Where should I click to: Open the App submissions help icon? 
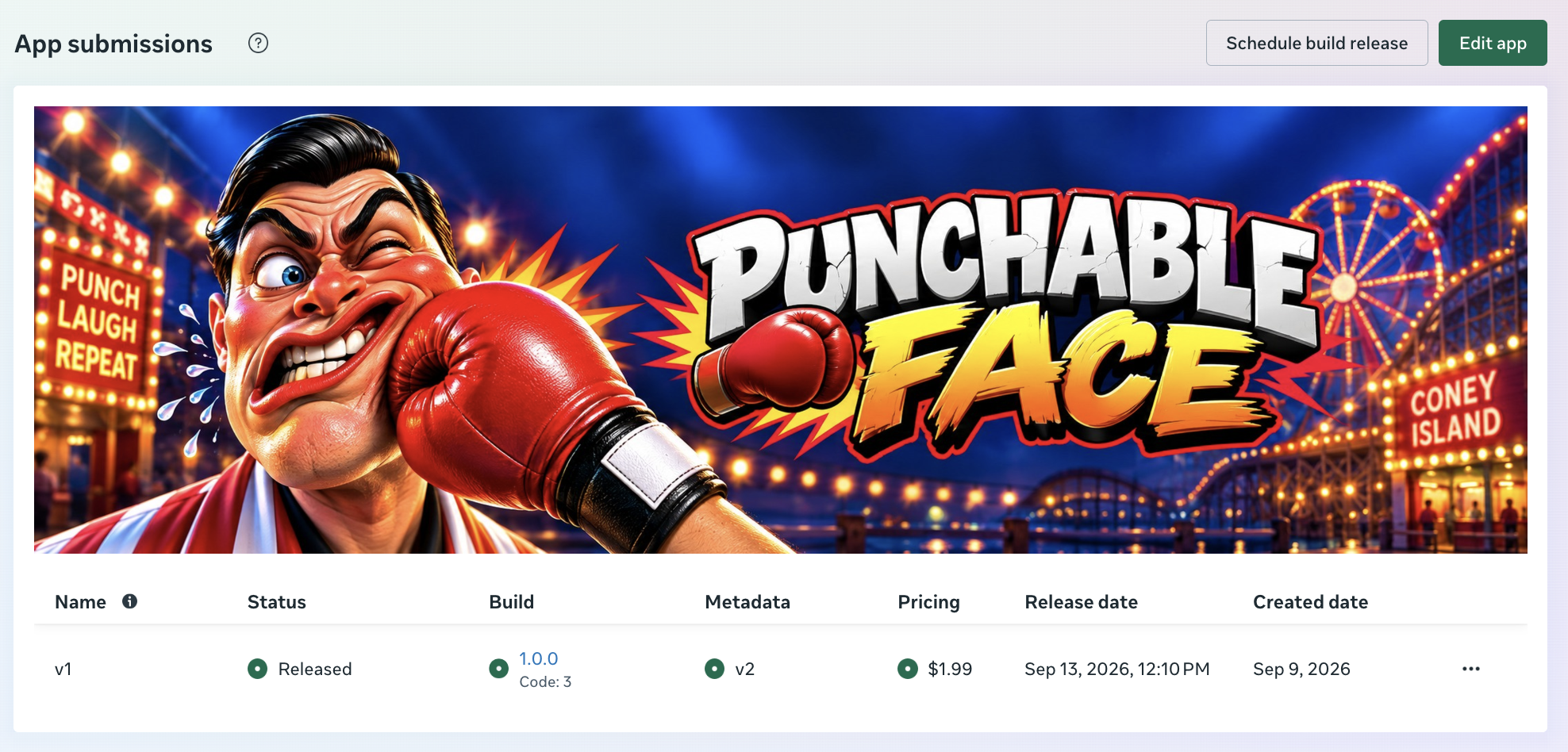pos(258,43)
